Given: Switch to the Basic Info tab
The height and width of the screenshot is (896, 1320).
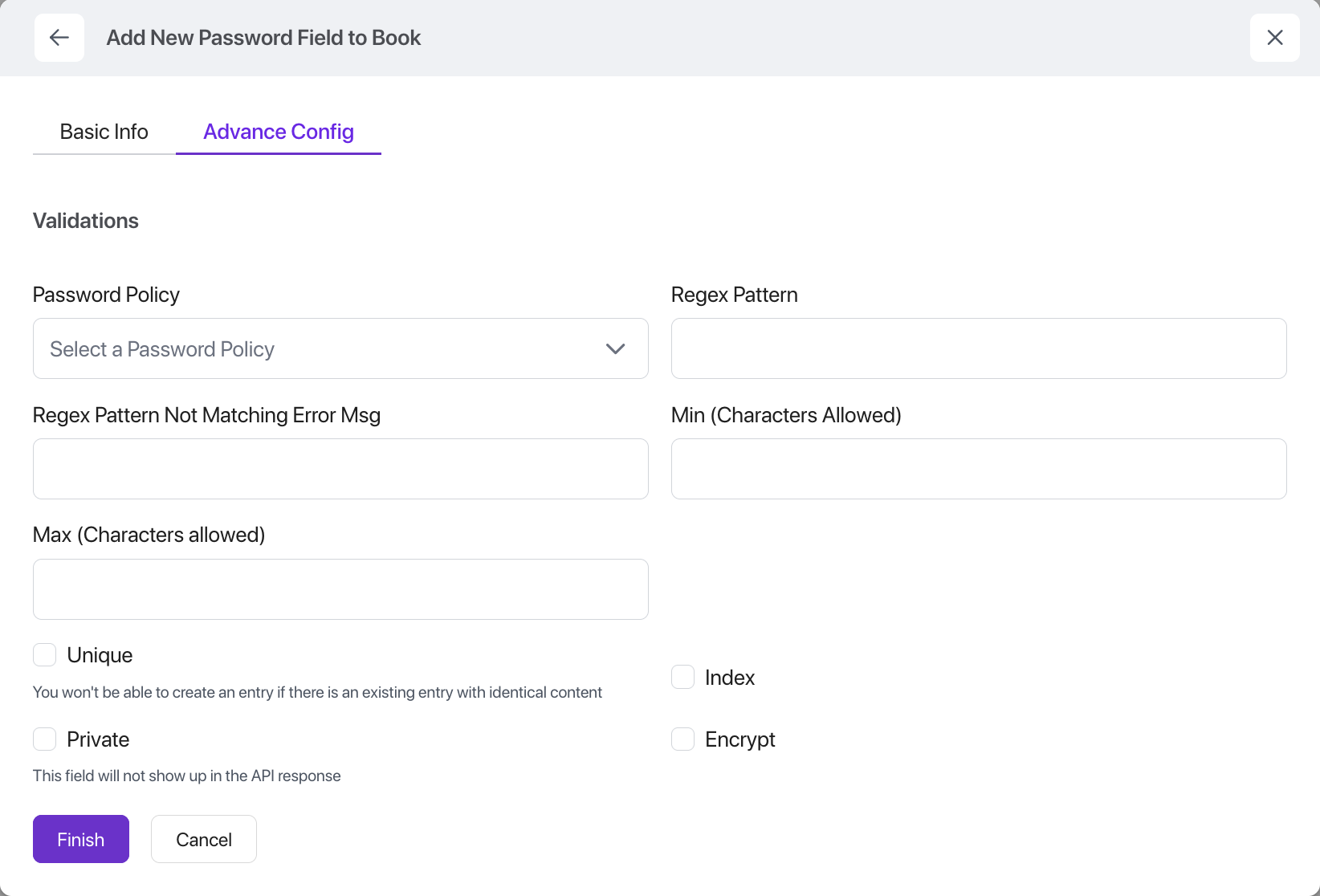Looking at the screenshot, I should (104, 132).
